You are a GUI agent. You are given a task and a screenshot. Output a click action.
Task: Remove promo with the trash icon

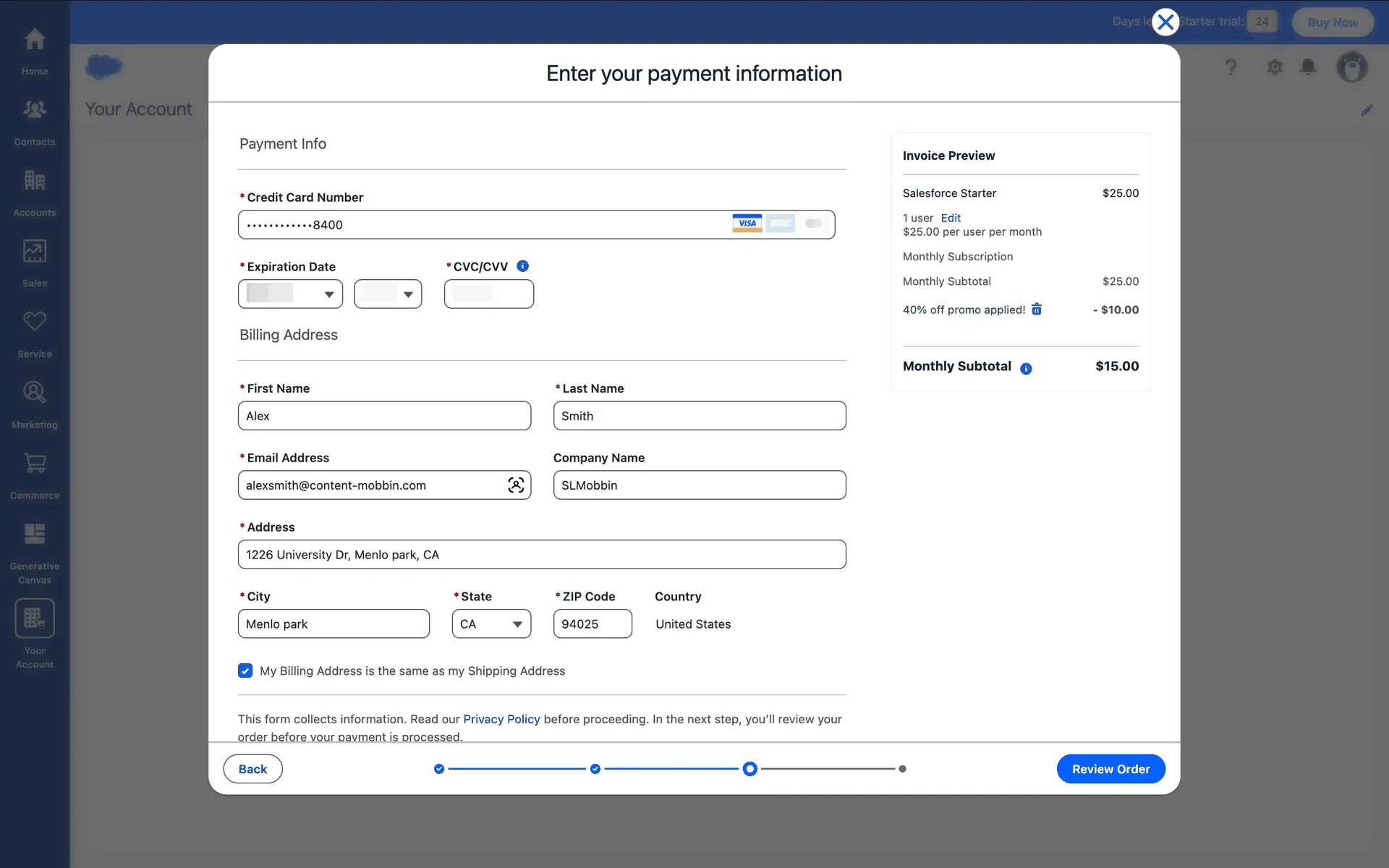(x=1036, y=310)
